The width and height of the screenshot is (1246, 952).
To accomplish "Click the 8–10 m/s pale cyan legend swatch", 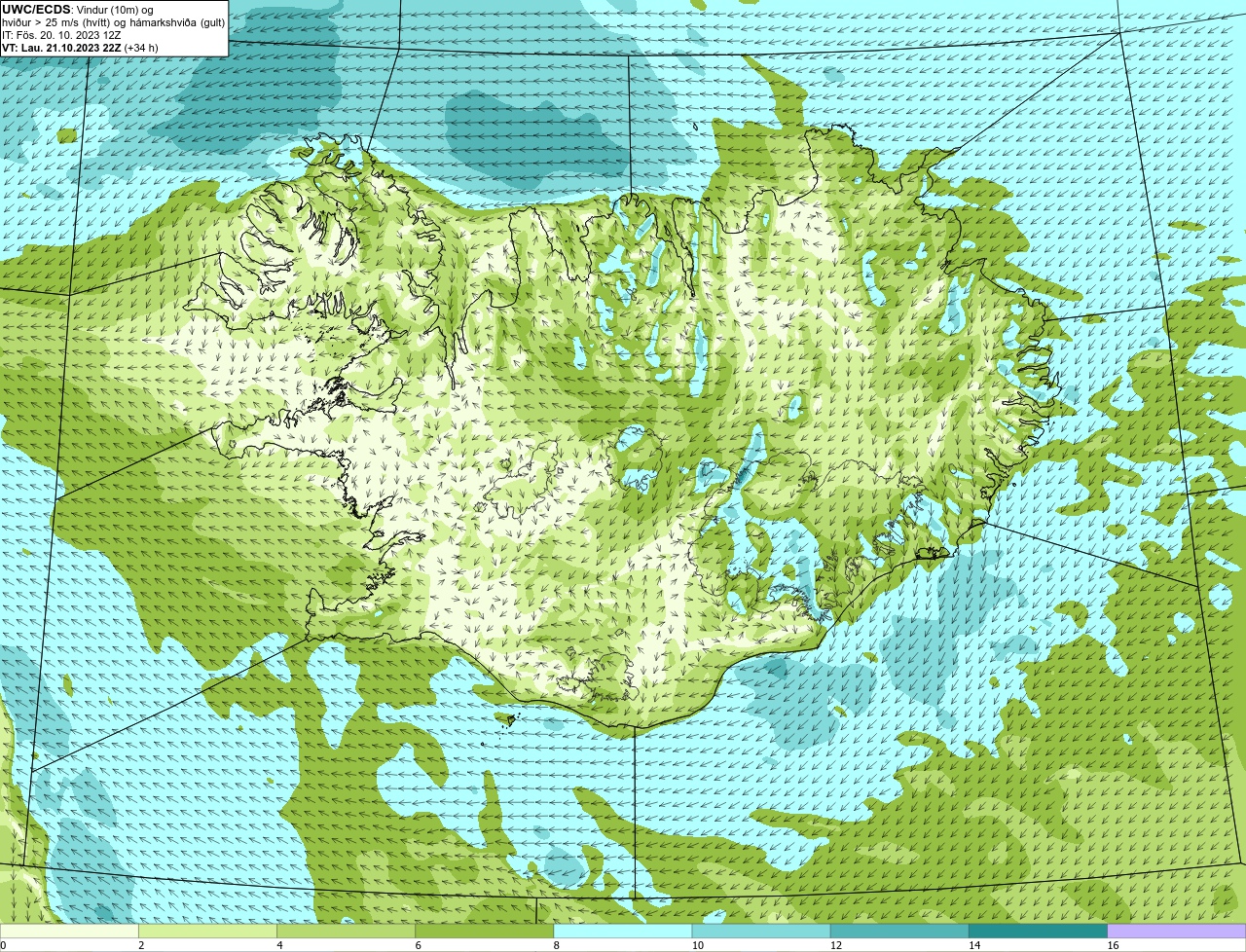I will [623, 931].
